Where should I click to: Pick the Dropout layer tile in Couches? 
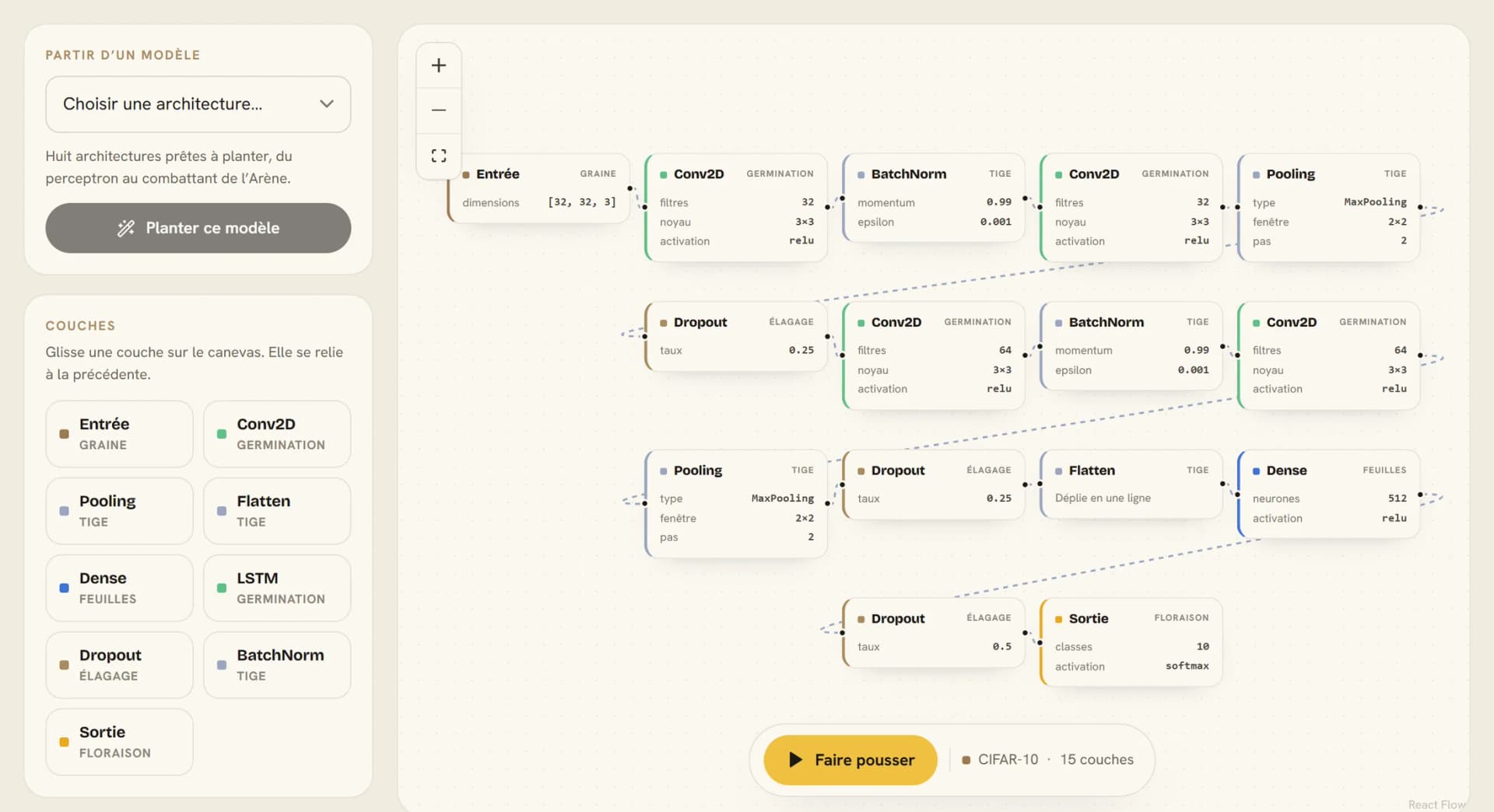pyautogui.click(x=119, y=665)
